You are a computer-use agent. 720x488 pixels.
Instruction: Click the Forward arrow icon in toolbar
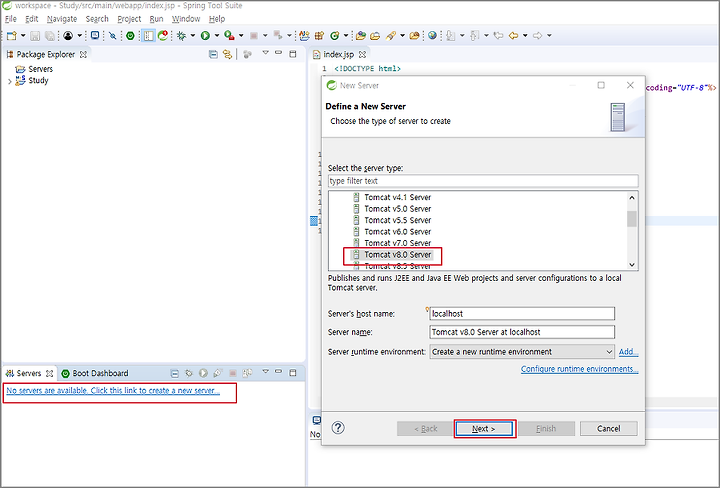tap(537, 35)
